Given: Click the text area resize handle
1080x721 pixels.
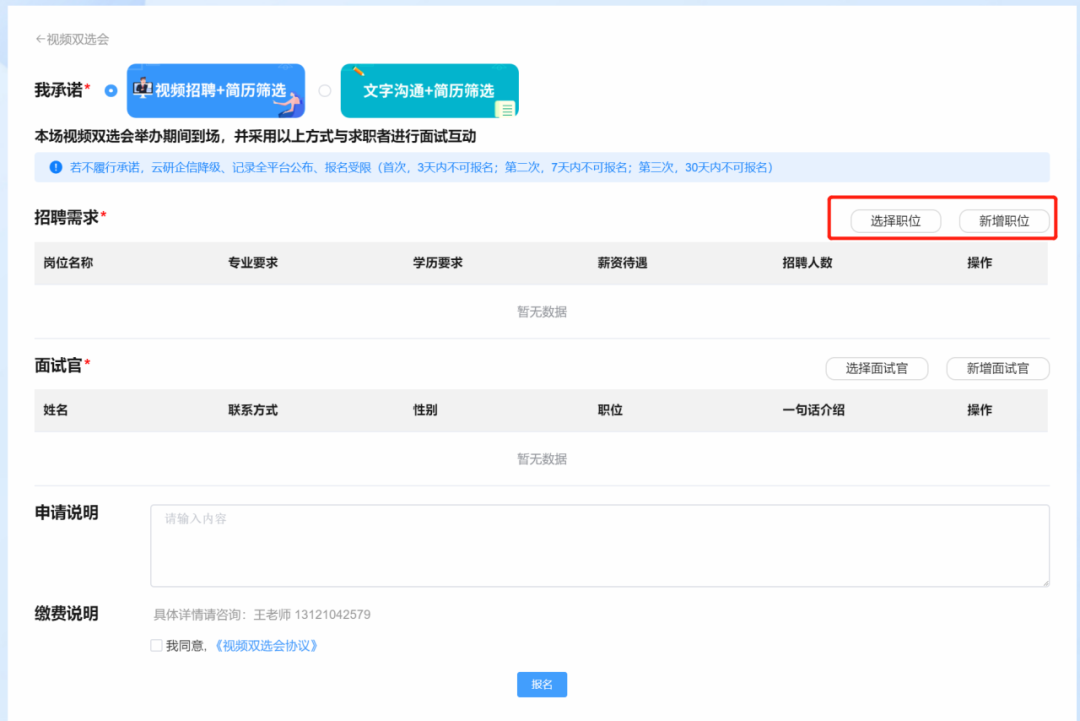Looking at the screenshot, I should pyautogui.click(x=1044, y=581).
